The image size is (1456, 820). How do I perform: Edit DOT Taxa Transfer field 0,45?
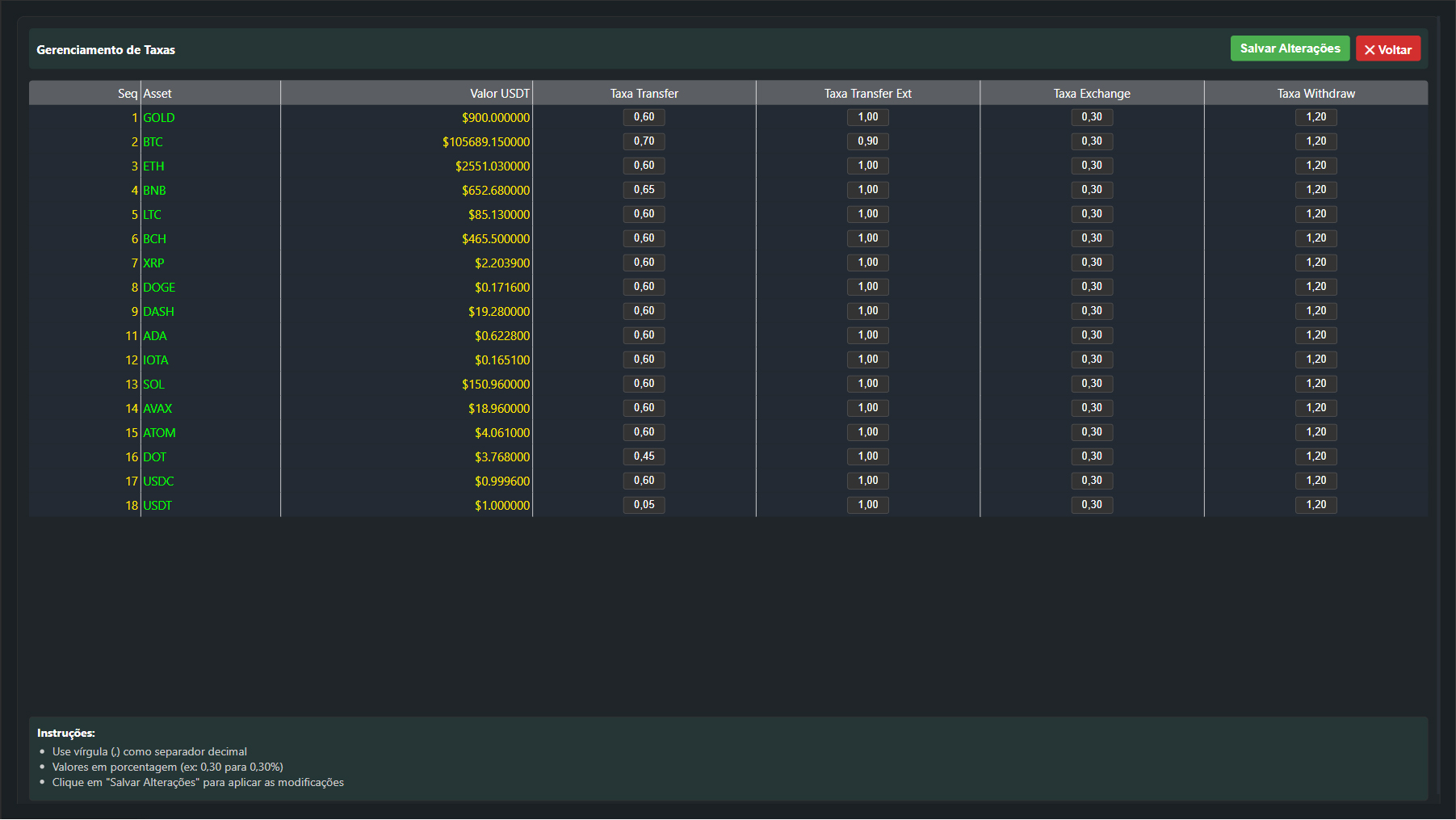pyautogui.click(x=644, y=456)
